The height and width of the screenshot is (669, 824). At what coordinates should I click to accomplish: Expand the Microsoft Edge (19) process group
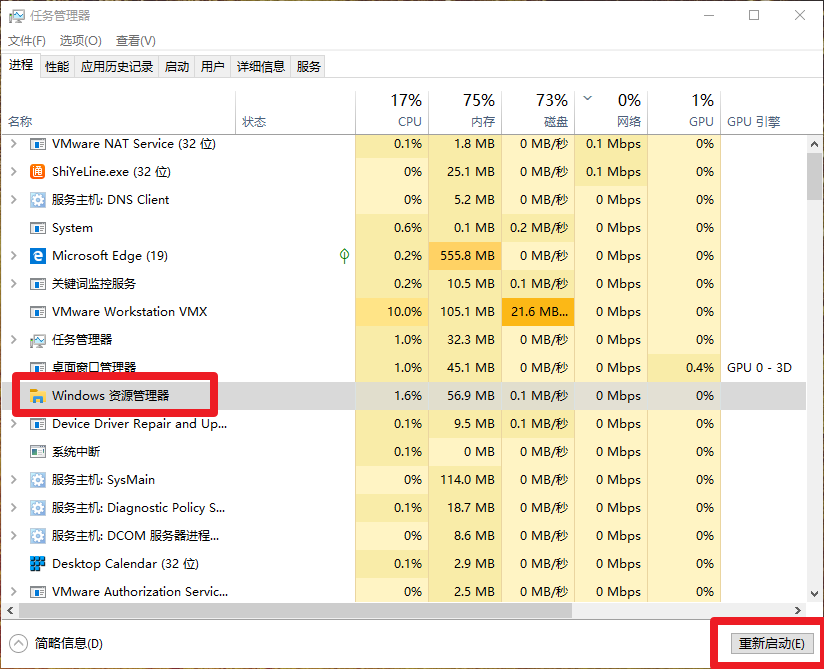(x=13, y=256)
